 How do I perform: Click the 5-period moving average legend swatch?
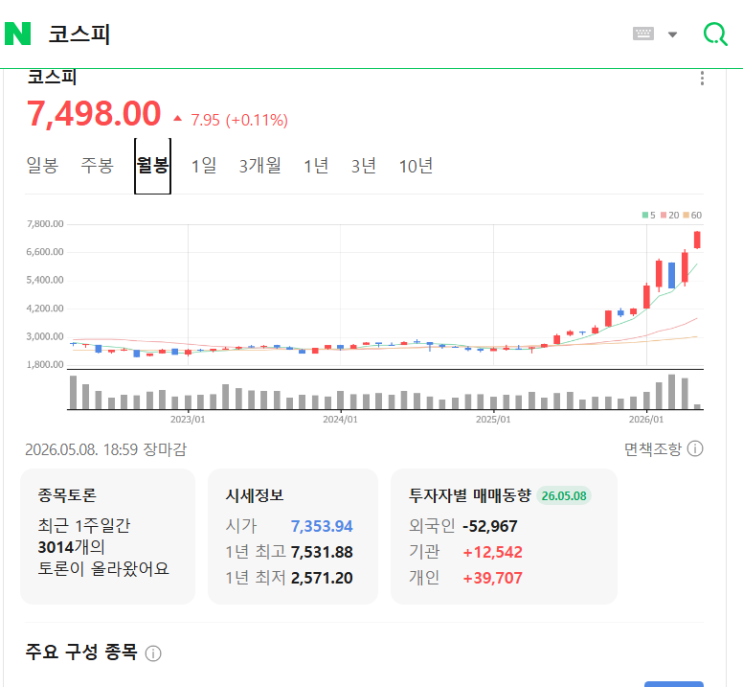click(x=645, y=215)
